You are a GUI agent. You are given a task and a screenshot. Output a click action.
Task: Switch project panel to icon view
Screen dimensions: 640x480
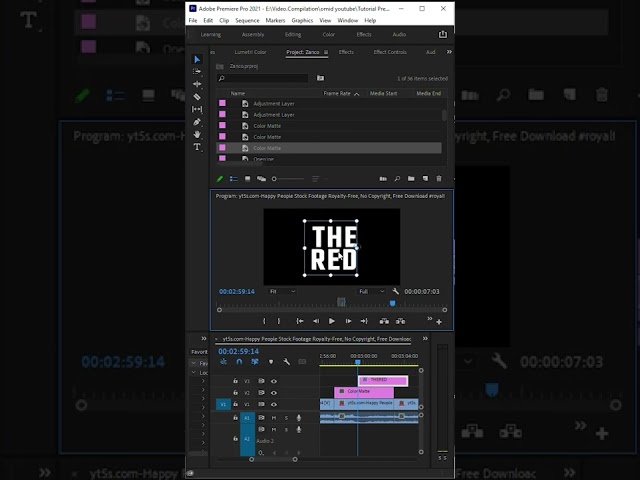coord(247,179)
